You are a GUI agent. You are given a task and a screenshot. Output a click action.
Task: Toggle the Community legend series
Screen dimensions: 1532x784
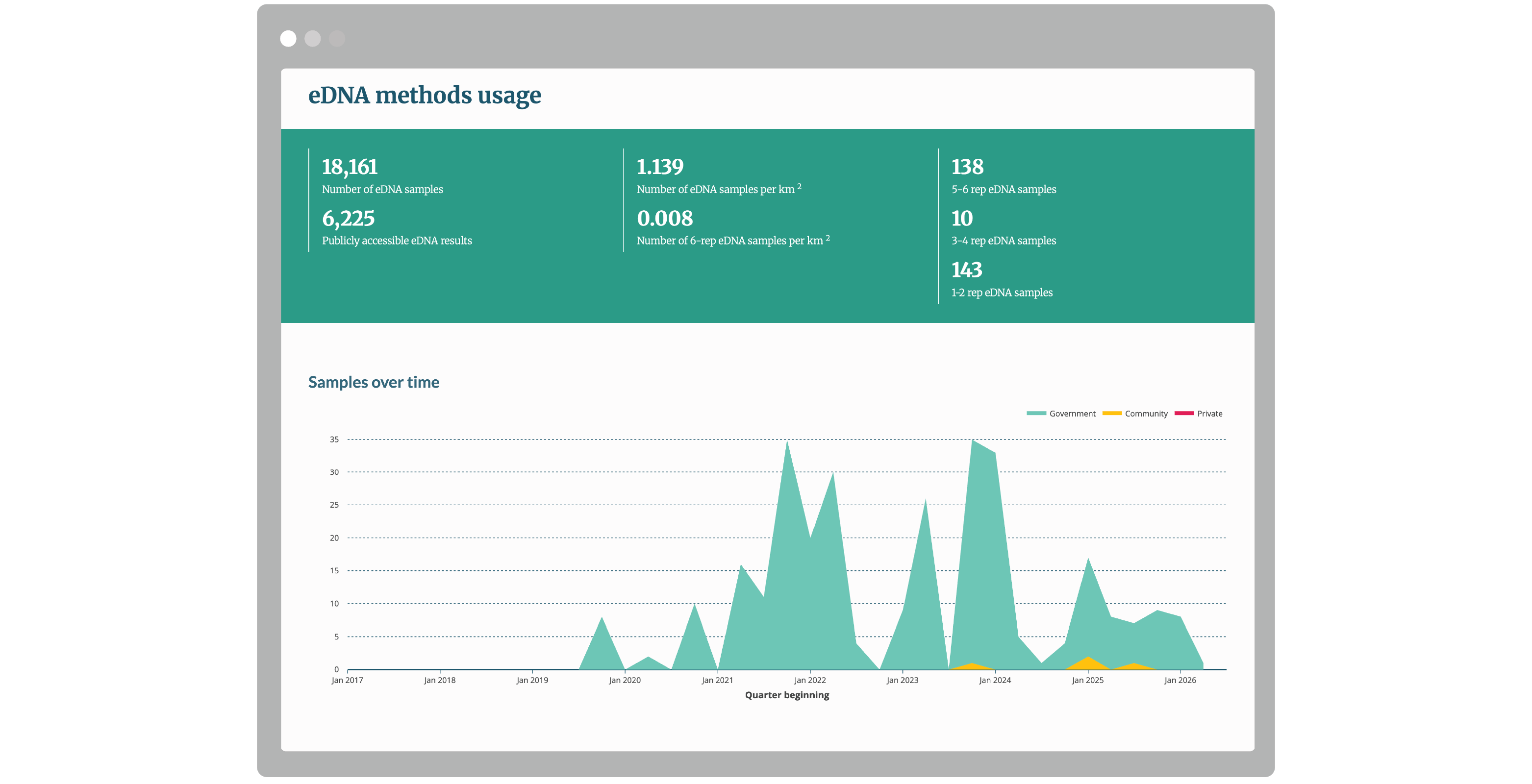[x=1135, y=414]
